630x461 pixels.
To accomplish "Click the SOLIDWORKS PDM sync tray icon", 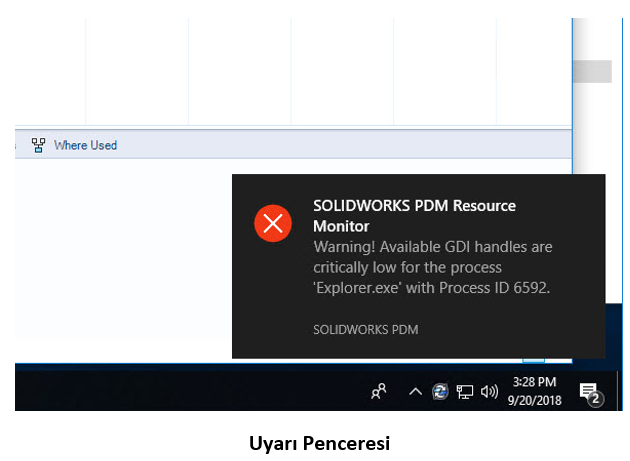I will click(440, 392).
